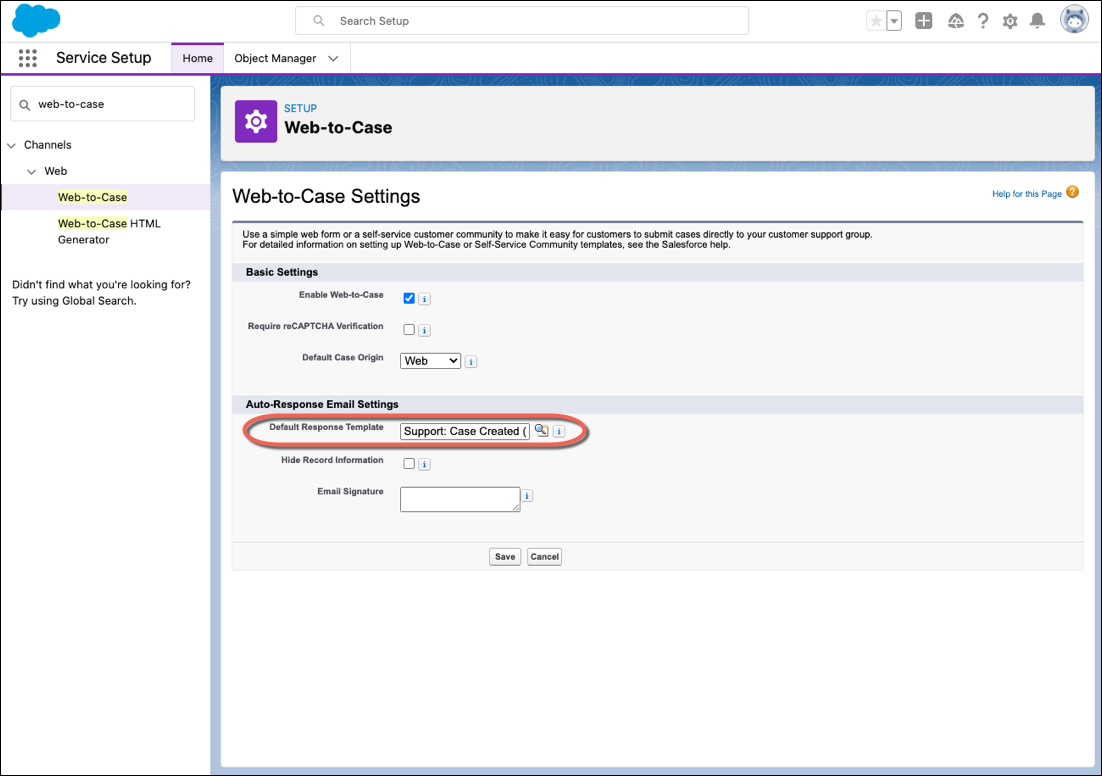Viewport: 1102px width, 776px height.
Task: Check the Hide Record Information checkbox
Action: click(x=409, y=463)
